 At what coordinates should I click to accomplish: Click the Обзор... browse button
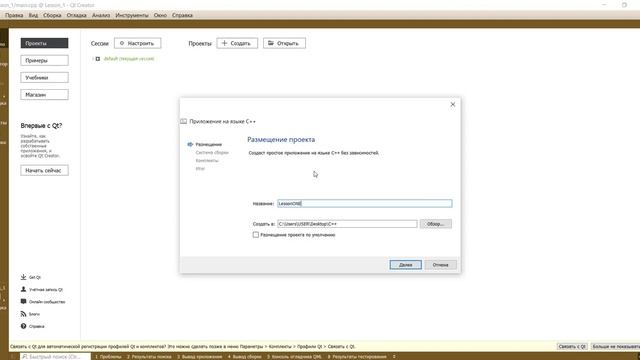point(436,224)
